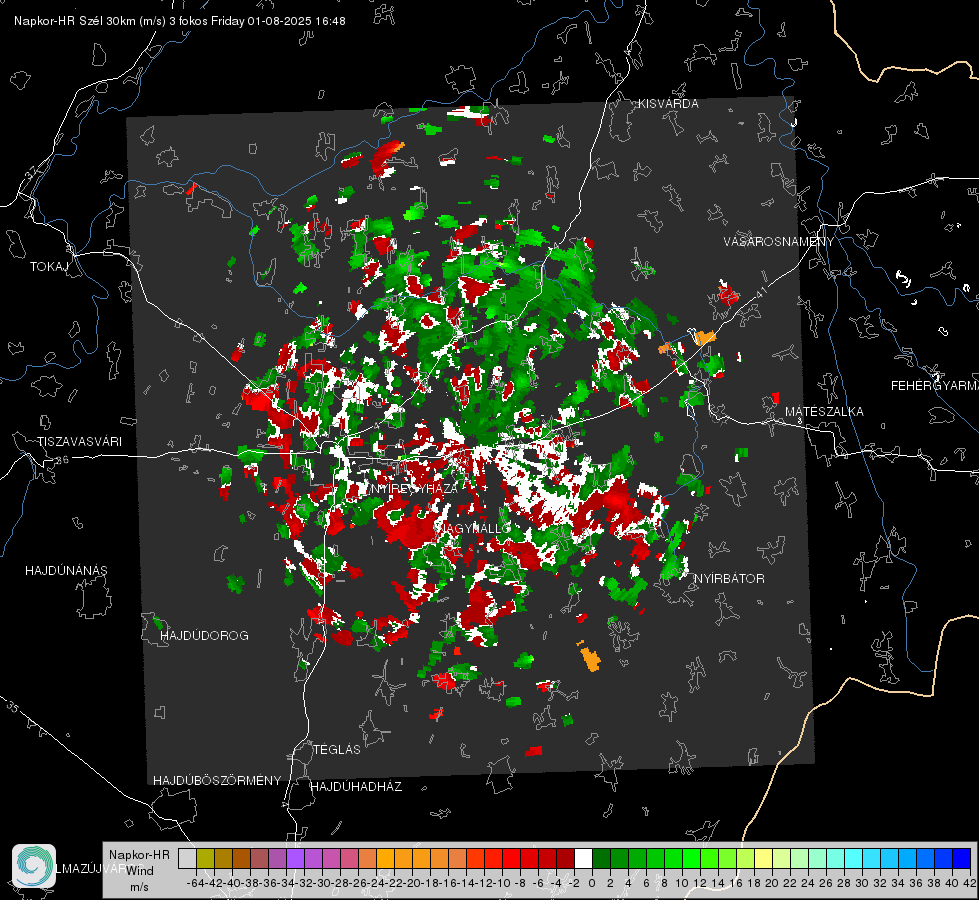Image resolution: width=979 pixels, height=900 pixels.
Task: Click the NYÍREGYHÁZA city label
Action: pyautogui.click(x=414, y=488)
